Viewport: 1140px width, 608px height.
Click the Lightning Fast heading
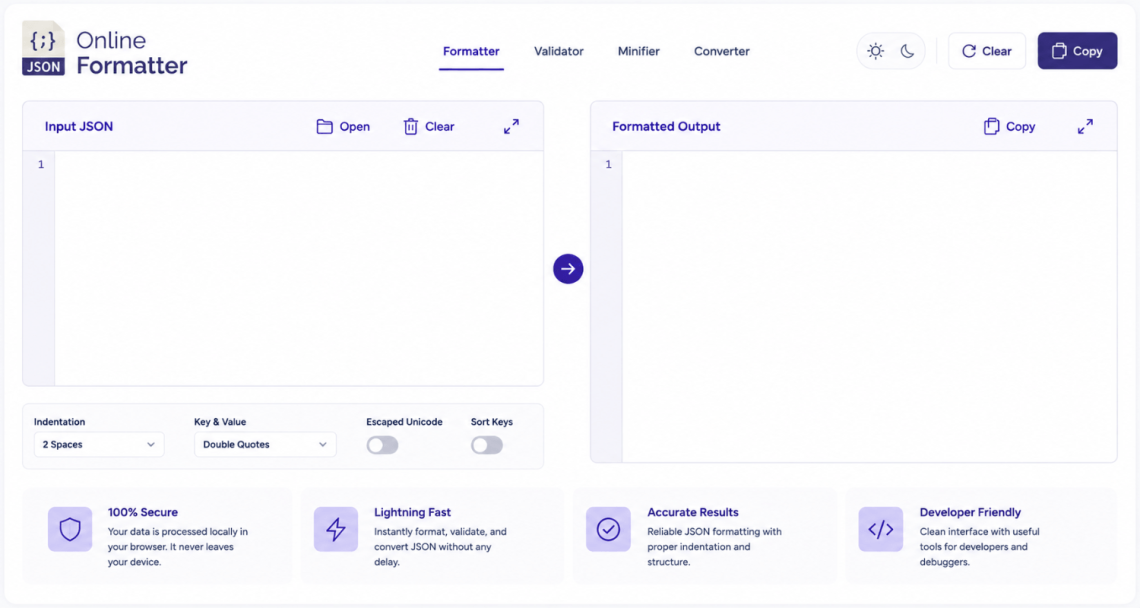tap(412, 512)
